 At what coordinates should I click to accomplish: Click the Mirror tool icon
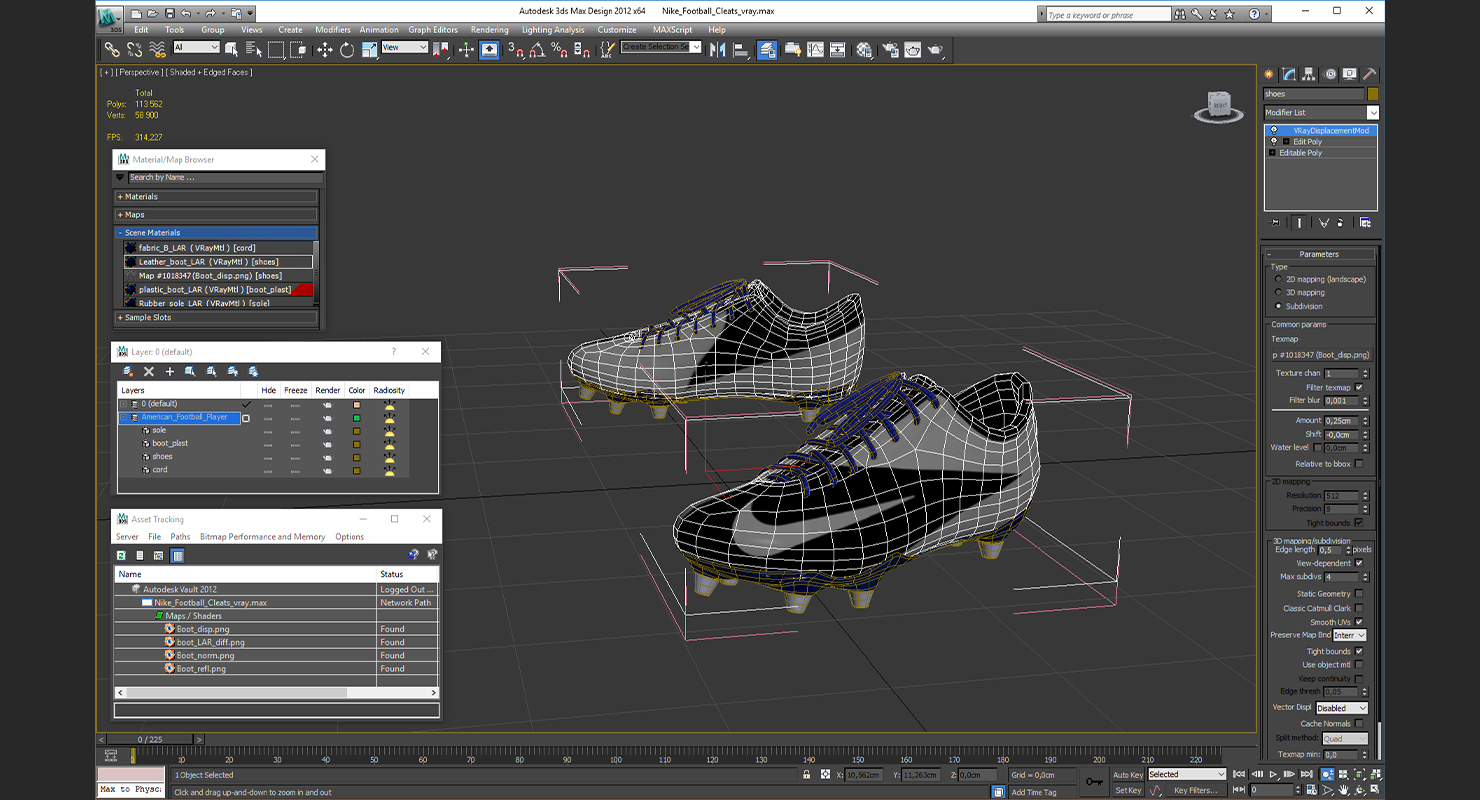(x=717, y=49)
